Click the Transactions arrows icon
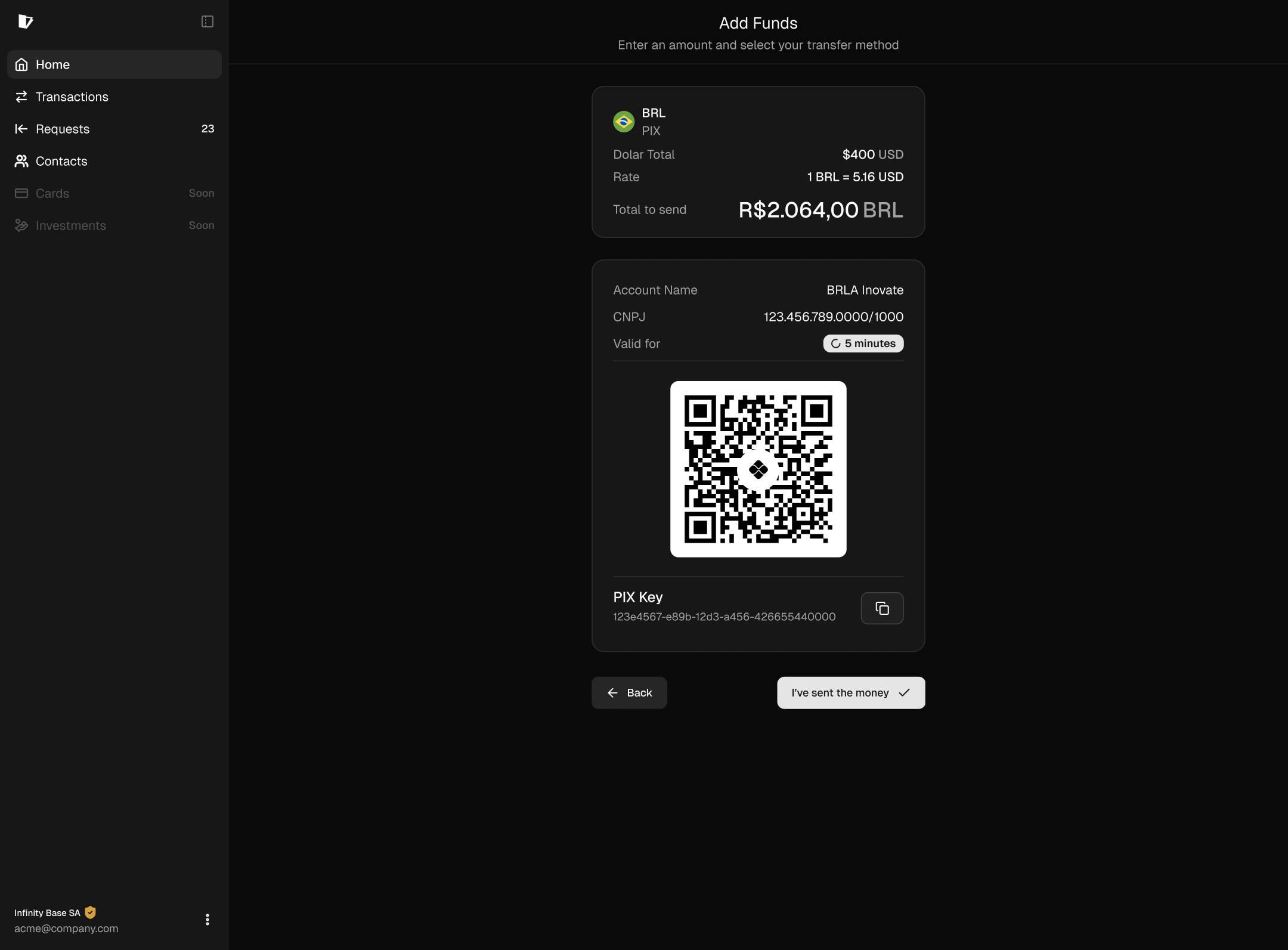 (x=21, y=97)
